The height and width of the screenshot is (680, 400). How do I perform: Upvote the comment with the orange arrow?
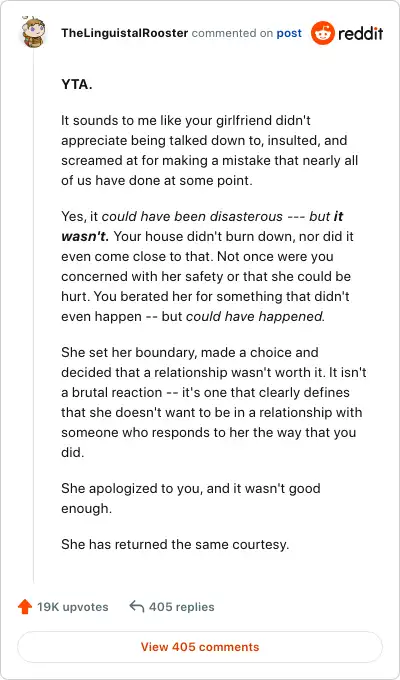point(25,607)
